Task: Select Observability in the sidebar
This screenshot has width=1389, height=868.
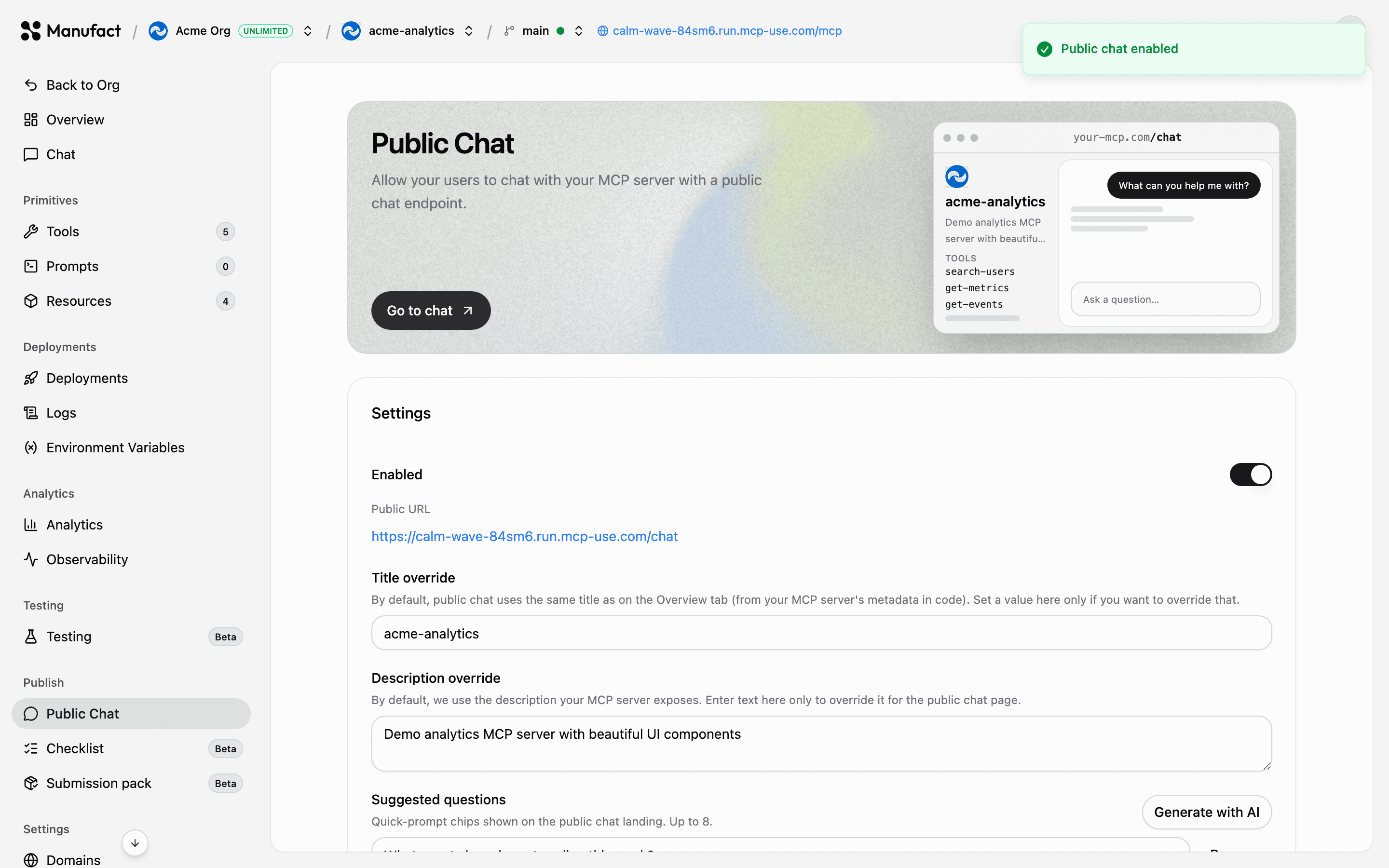Action: [131, 559]
